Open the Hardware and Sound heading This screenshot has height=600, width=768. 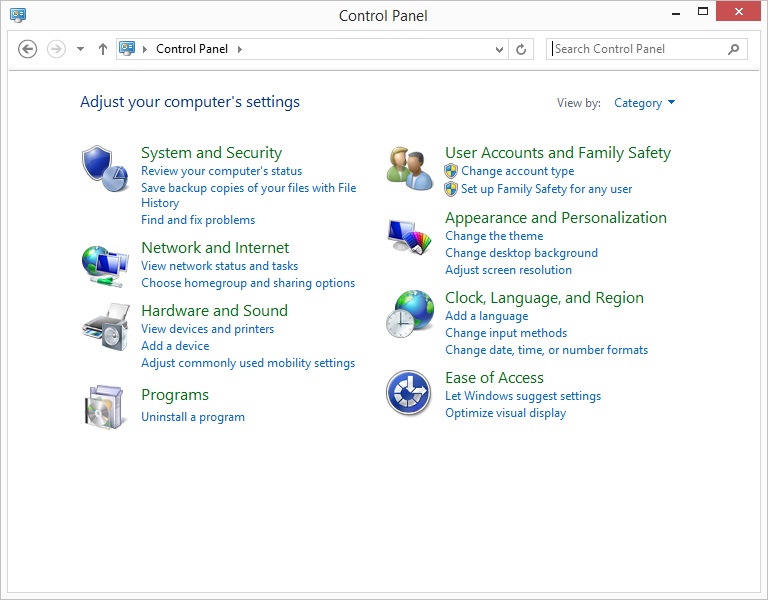tap(215, 311)
